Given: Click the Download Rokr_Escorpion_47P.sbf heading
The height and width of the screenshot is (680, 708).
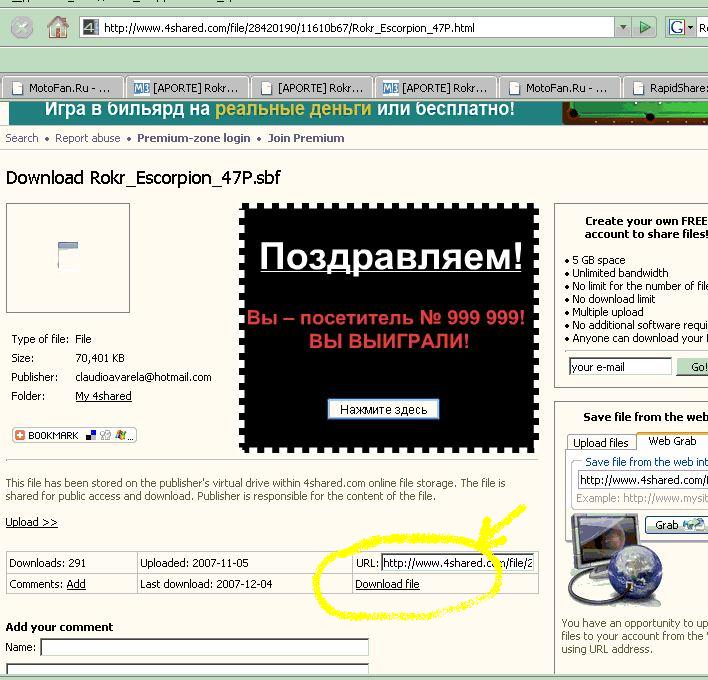Looking at the screenshot, I should click(143, 178).
